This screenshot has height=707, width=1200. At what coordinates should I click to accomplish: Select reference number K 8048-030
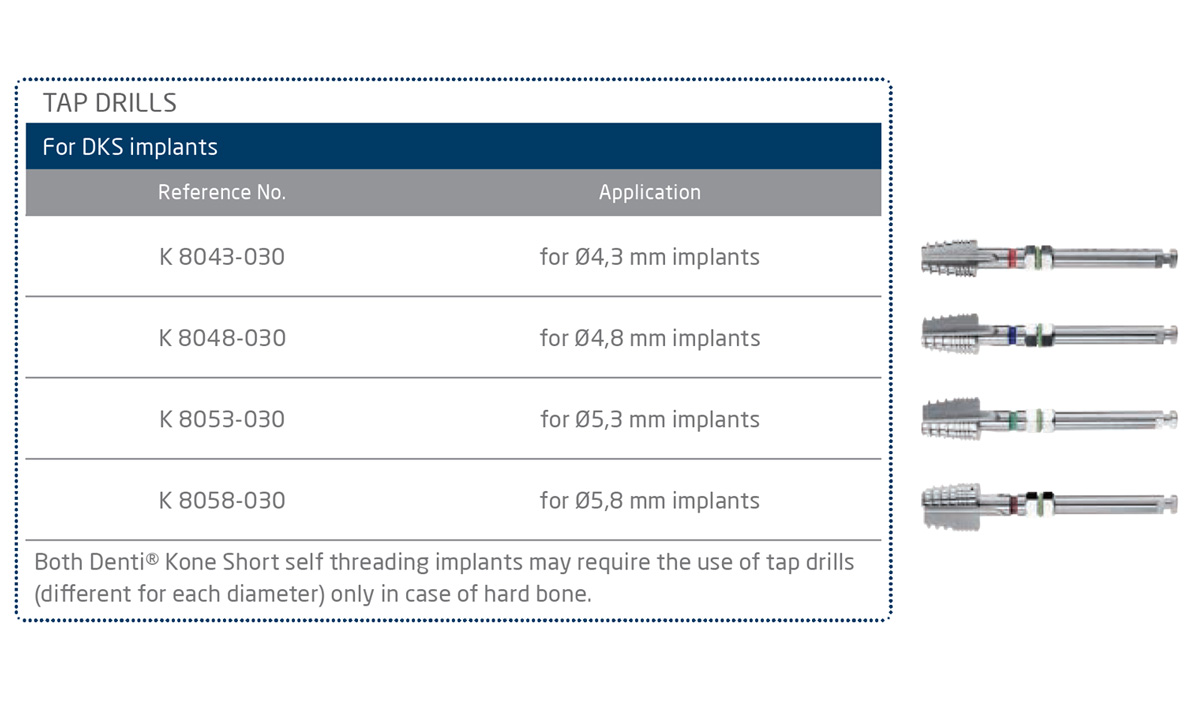(222, 338)
